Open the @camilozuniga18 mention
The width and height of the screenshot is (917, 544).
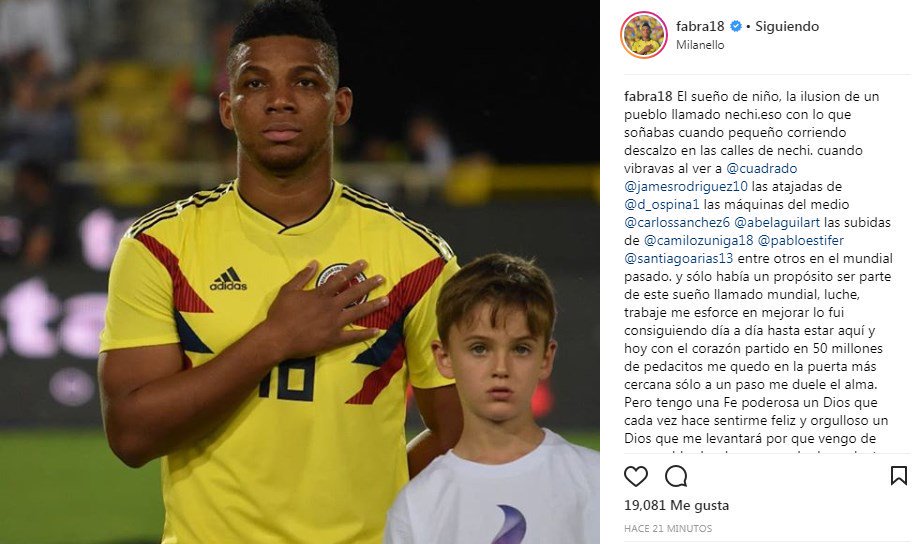point(698,240)
